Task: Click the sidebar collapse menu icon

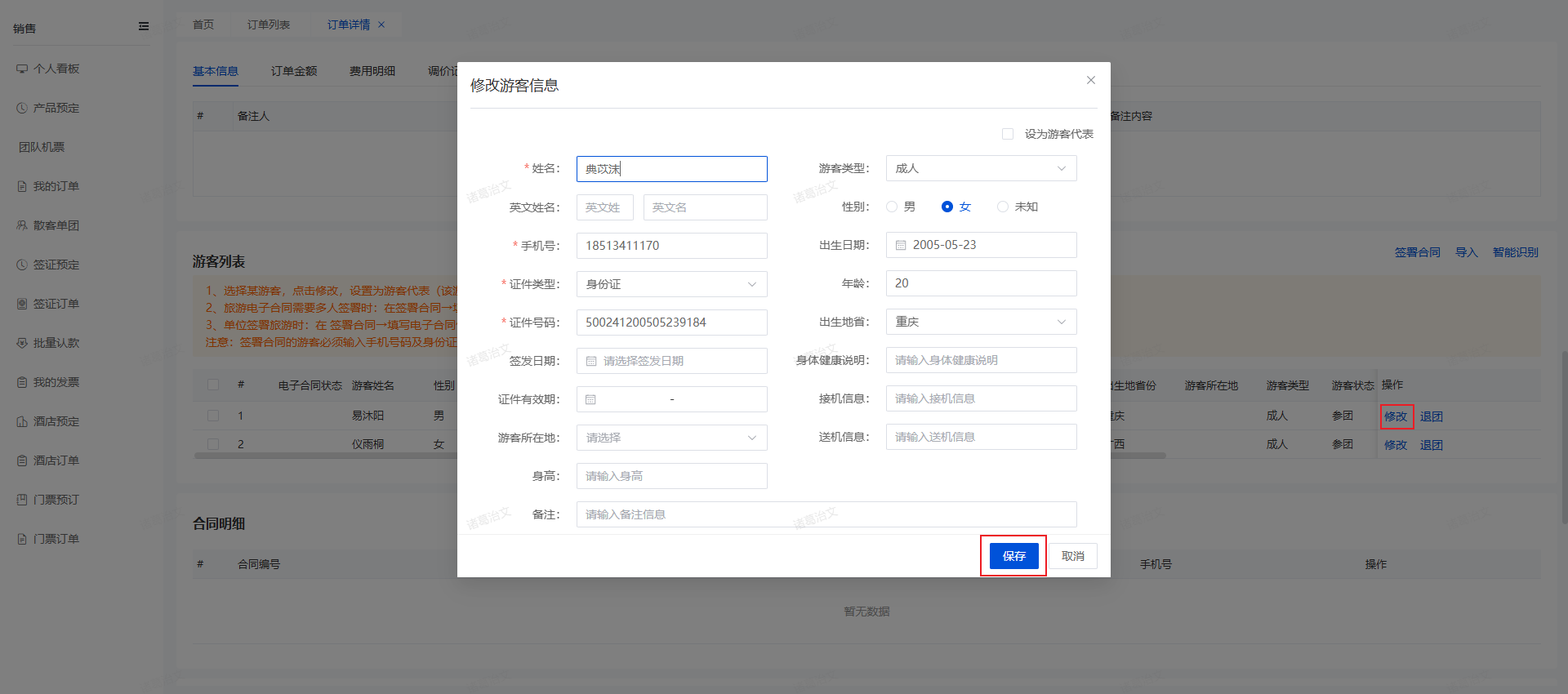Action: pyautogui.click(x=144, y=27)
